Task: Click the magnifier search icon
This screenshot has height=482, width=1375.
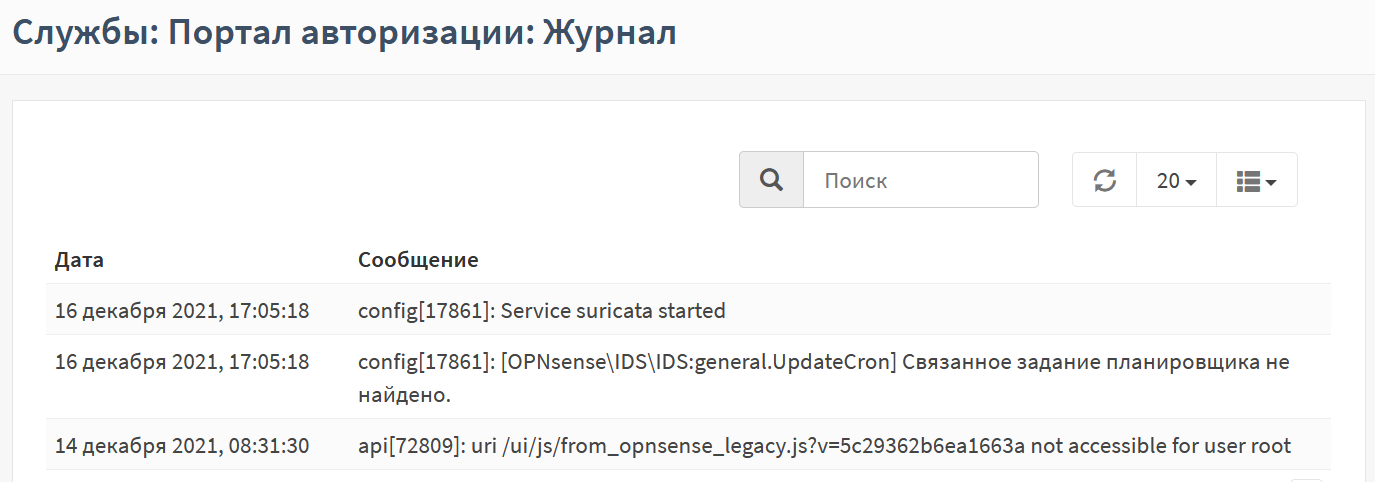Action: (771, 180)
